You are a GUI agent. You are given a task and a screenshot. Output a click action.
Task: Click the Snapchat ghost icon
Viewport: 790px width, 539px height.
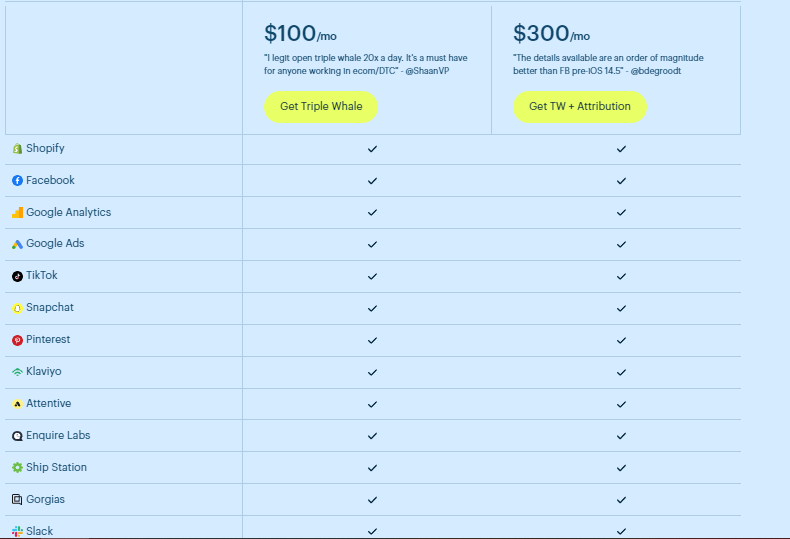(17, 308)
